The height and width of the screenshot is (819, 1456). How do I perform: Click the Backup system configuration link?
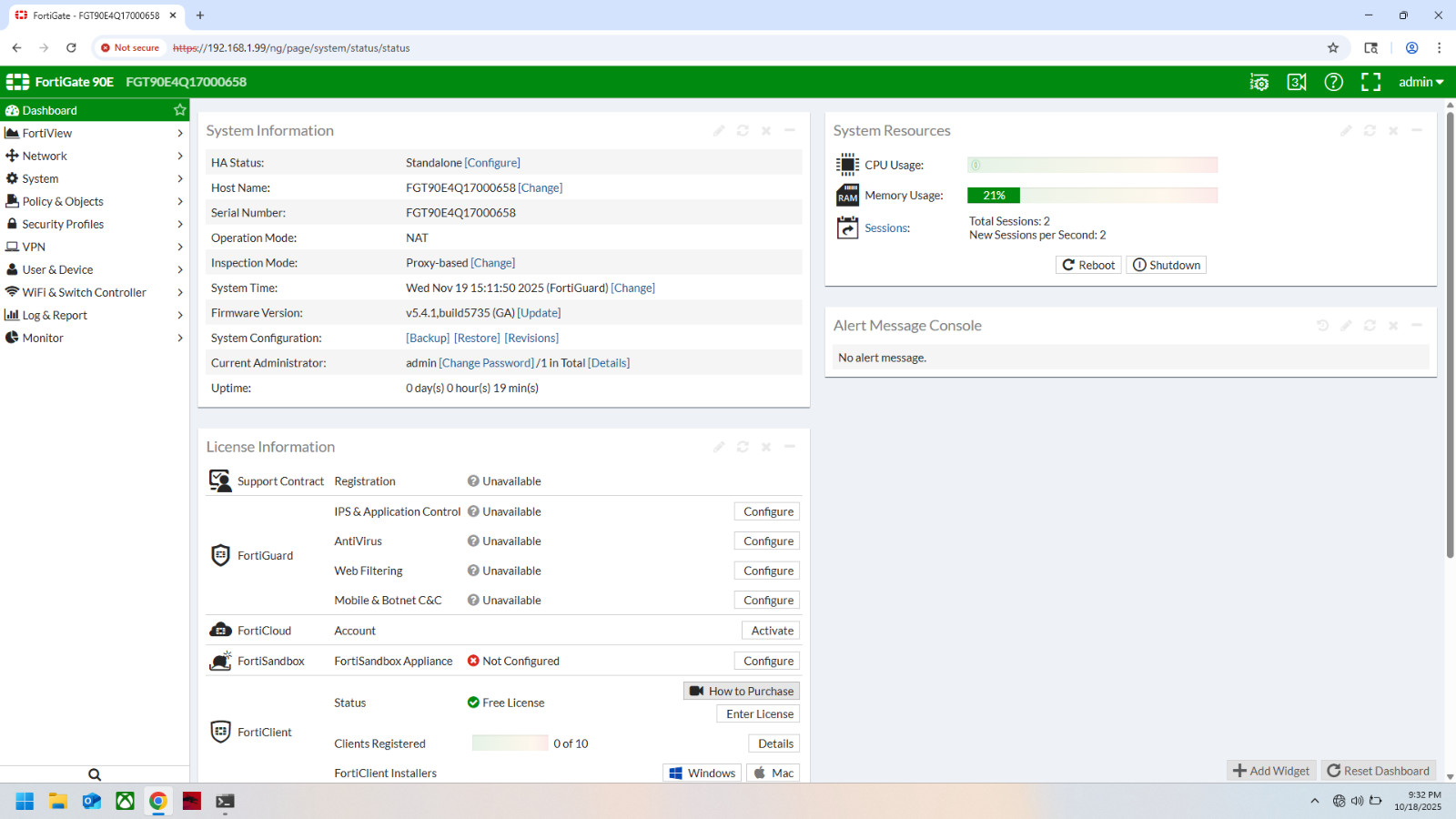click(428, 338)
